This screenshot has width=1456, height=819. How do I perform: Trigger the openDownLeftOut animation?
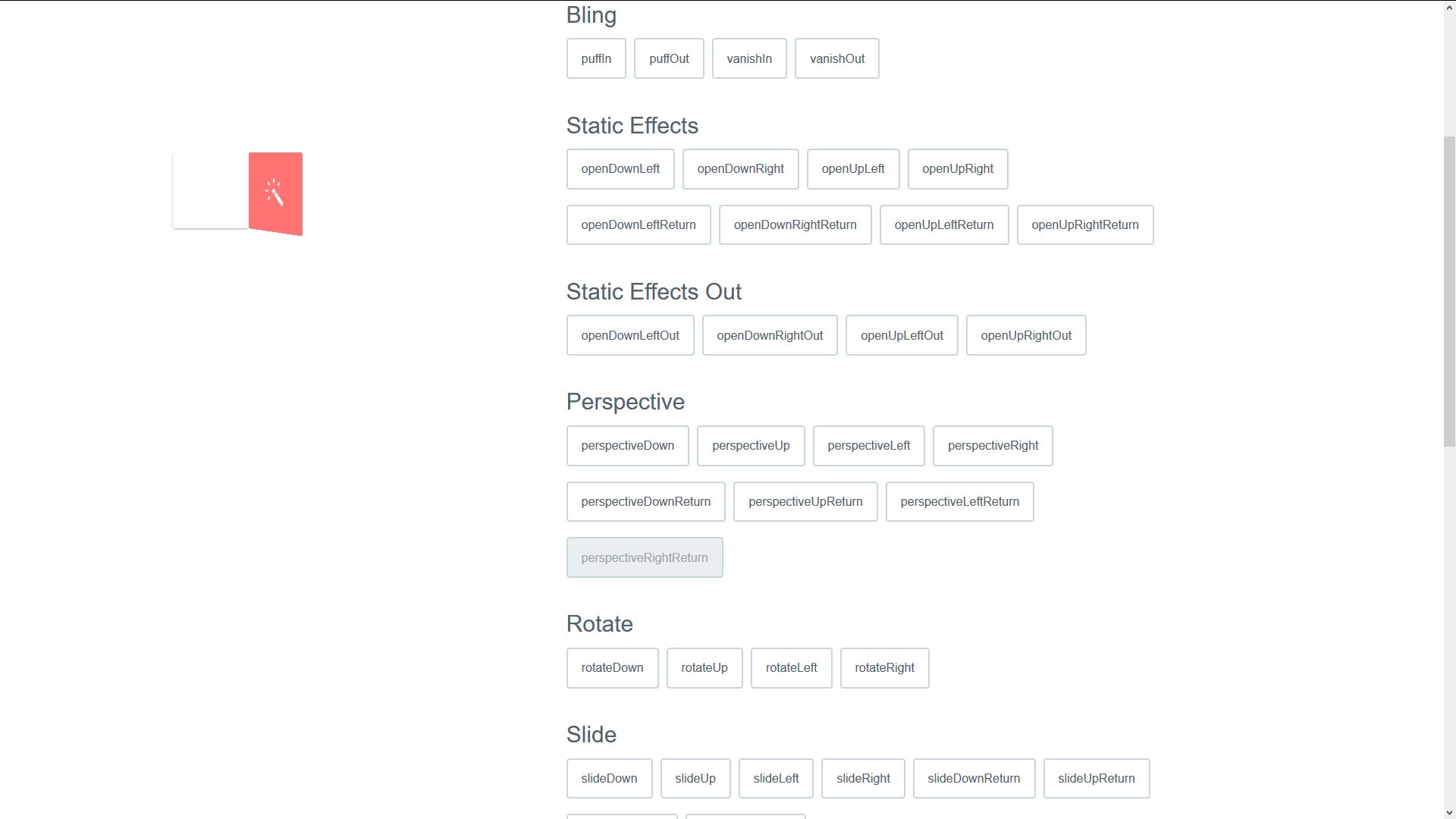(630, 335)
